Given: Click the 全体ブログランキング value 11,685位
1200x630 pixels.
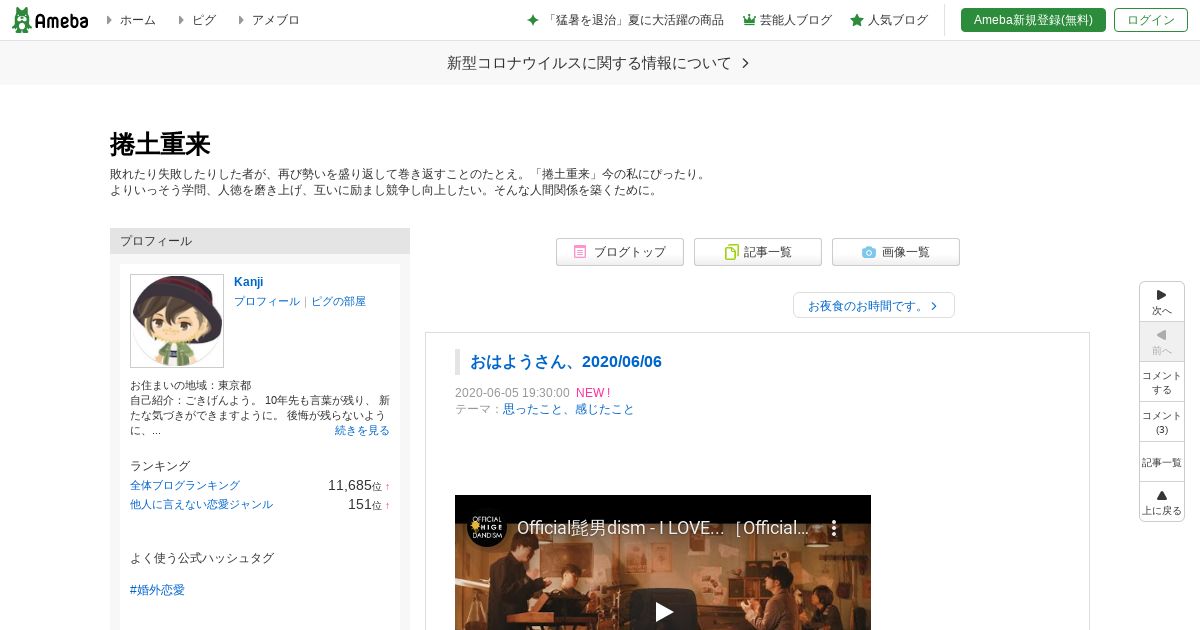Looking at the screenshot, I should click(355, 485).
